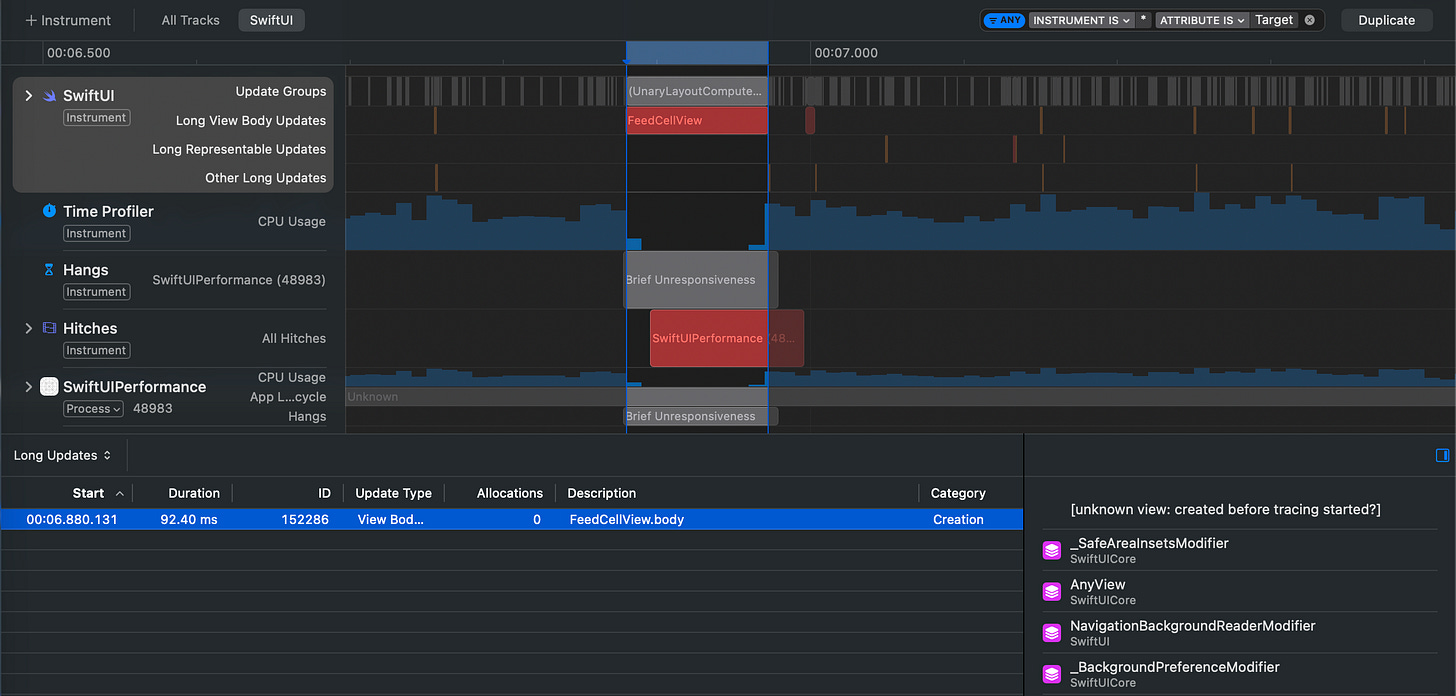
Task: Click the All Hitches lane label
Action: (x=294, y=338)
